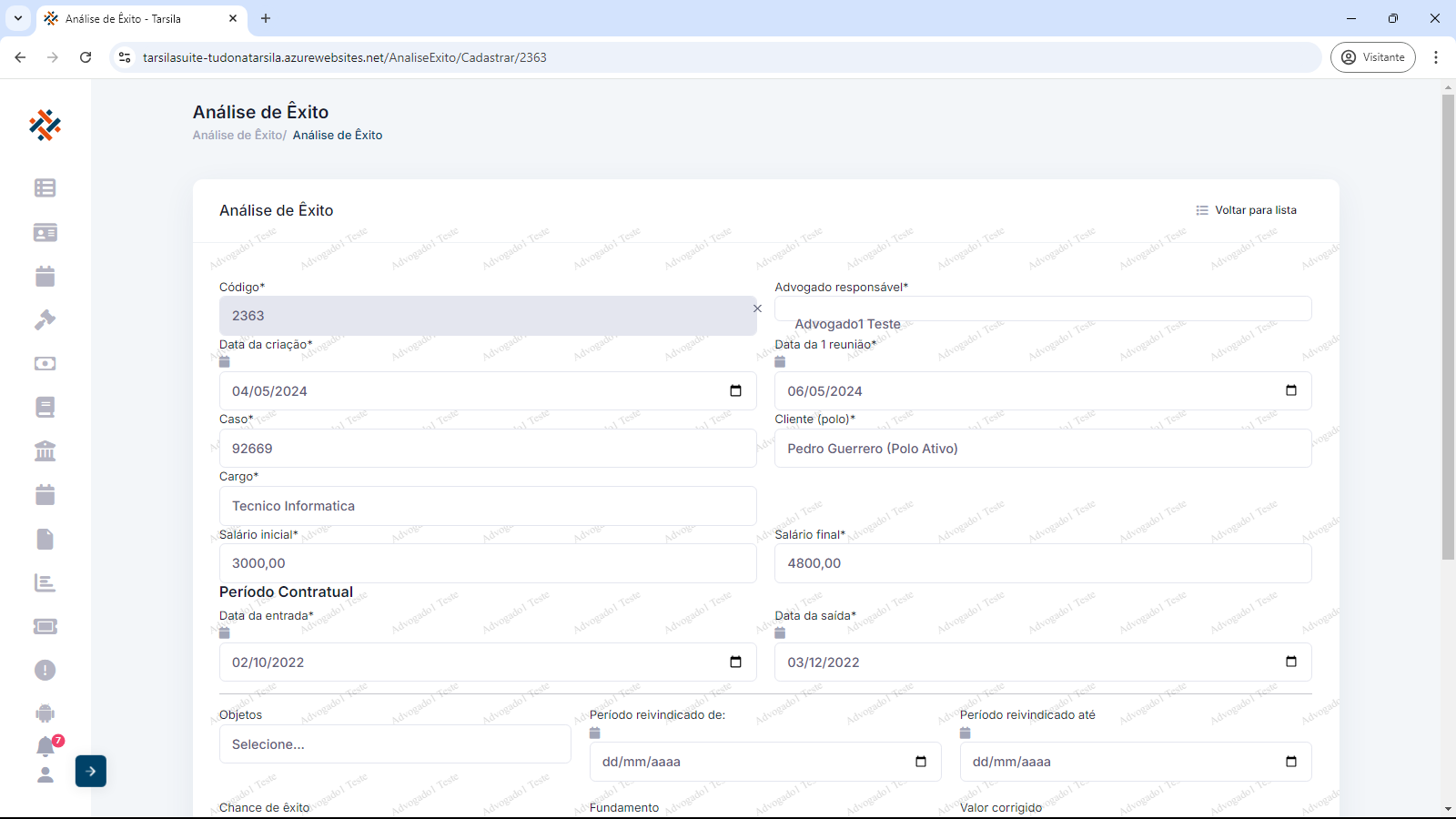Click the money bill sidebar icon

[45, 363]
